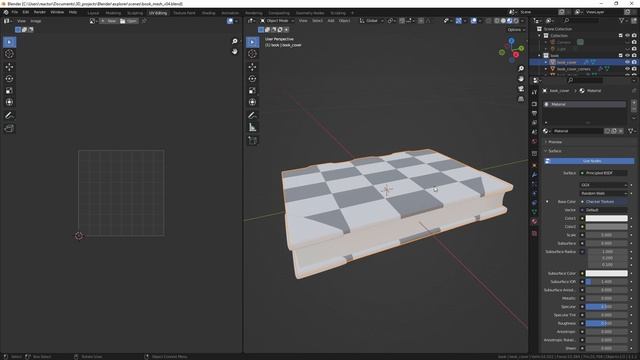
Task: Toggle render camera icon of book_cover
Action: (634, 62)
